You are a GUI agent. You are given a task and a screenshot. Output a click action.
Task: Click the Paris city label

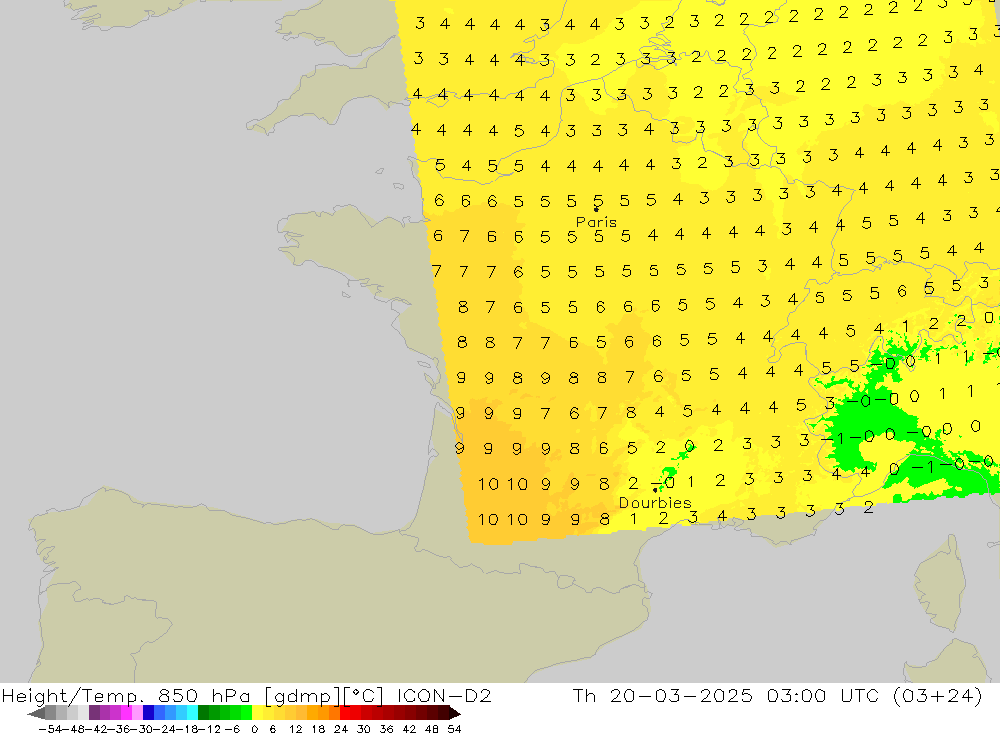point(596,222)
